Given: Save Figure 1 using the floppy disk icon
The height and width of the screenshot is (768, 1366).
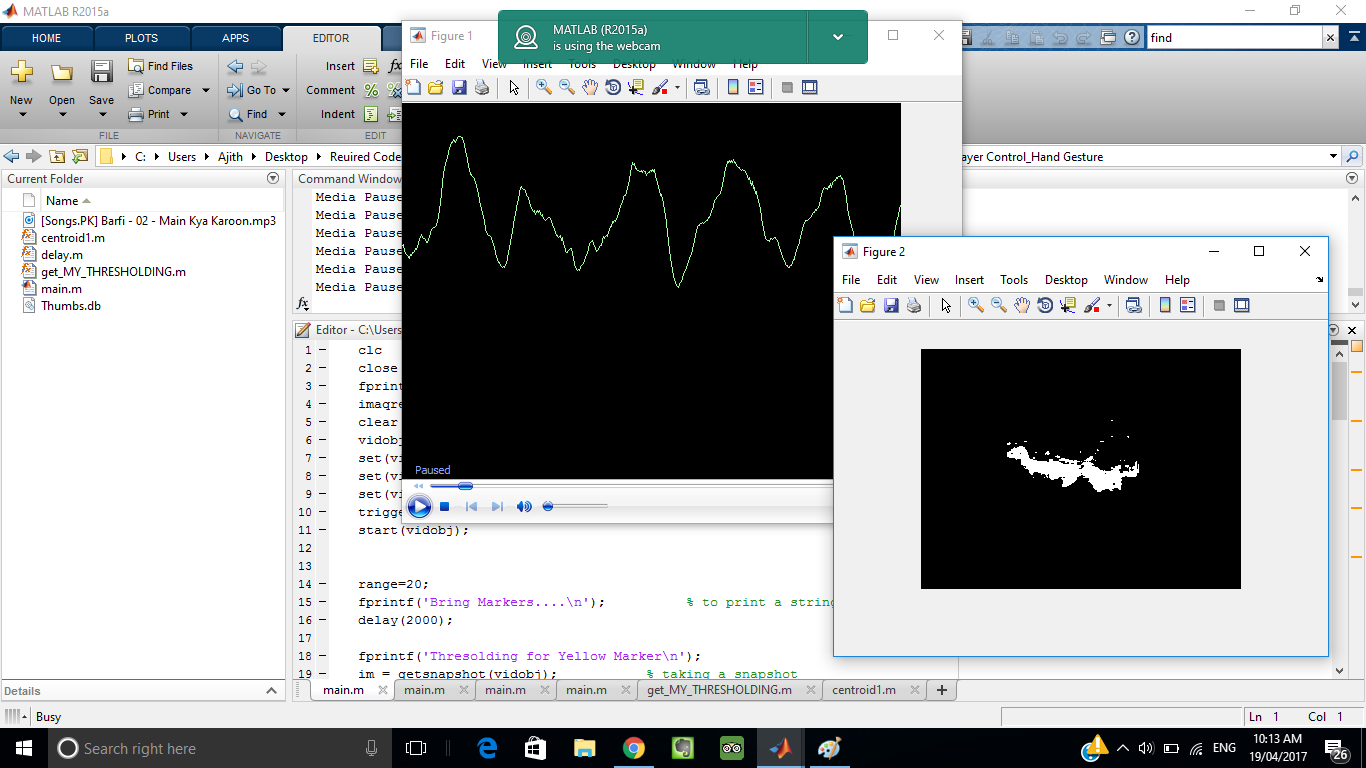Looking at the screenshot, I should click(459, 88).
